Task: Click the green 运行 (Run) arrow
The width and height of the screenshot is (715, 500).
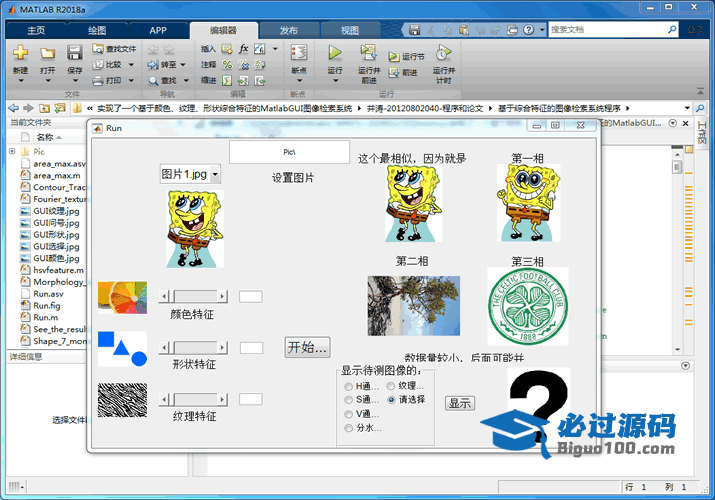Action: 335,52
